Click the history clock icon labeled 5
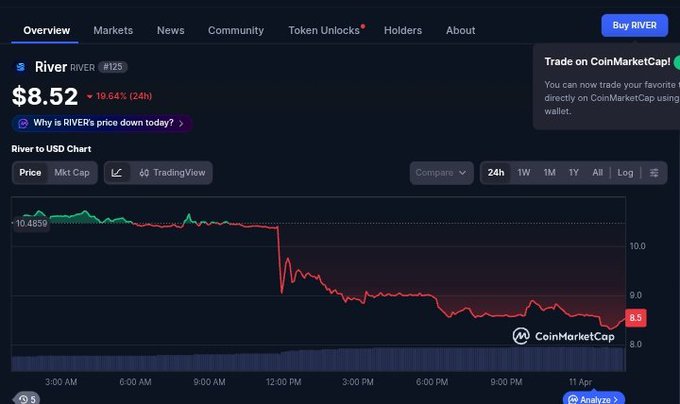Viewport: 680px width, 404px height. coord(26,399)
